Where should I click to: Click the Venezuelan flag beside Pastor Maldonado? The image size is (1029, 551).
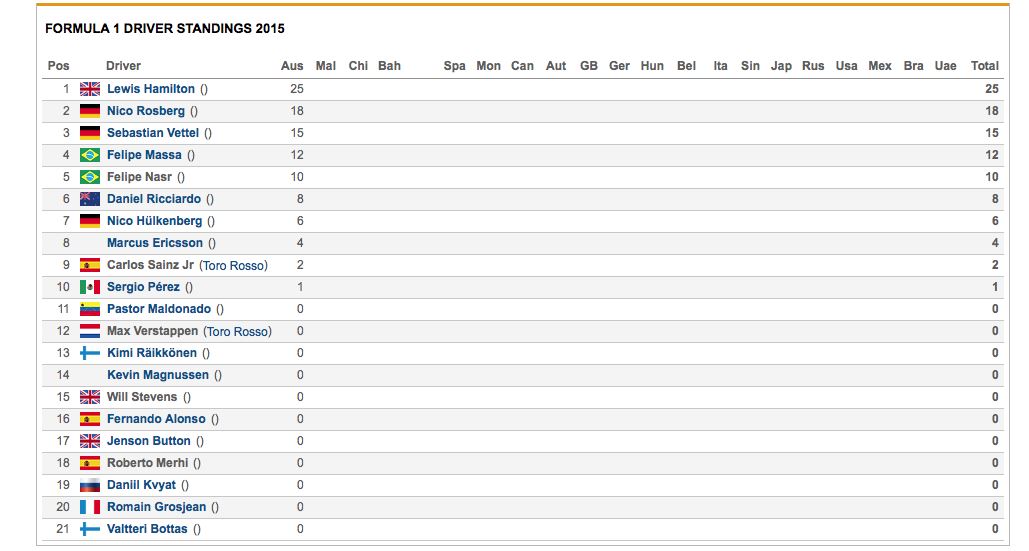point(90,309)
